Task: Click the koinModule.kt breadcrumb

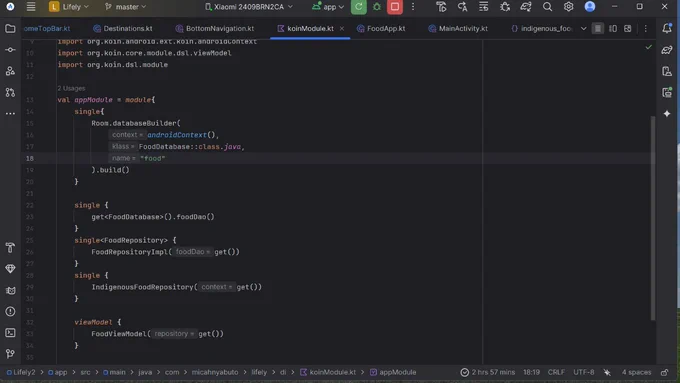Action: pos(328,372)
